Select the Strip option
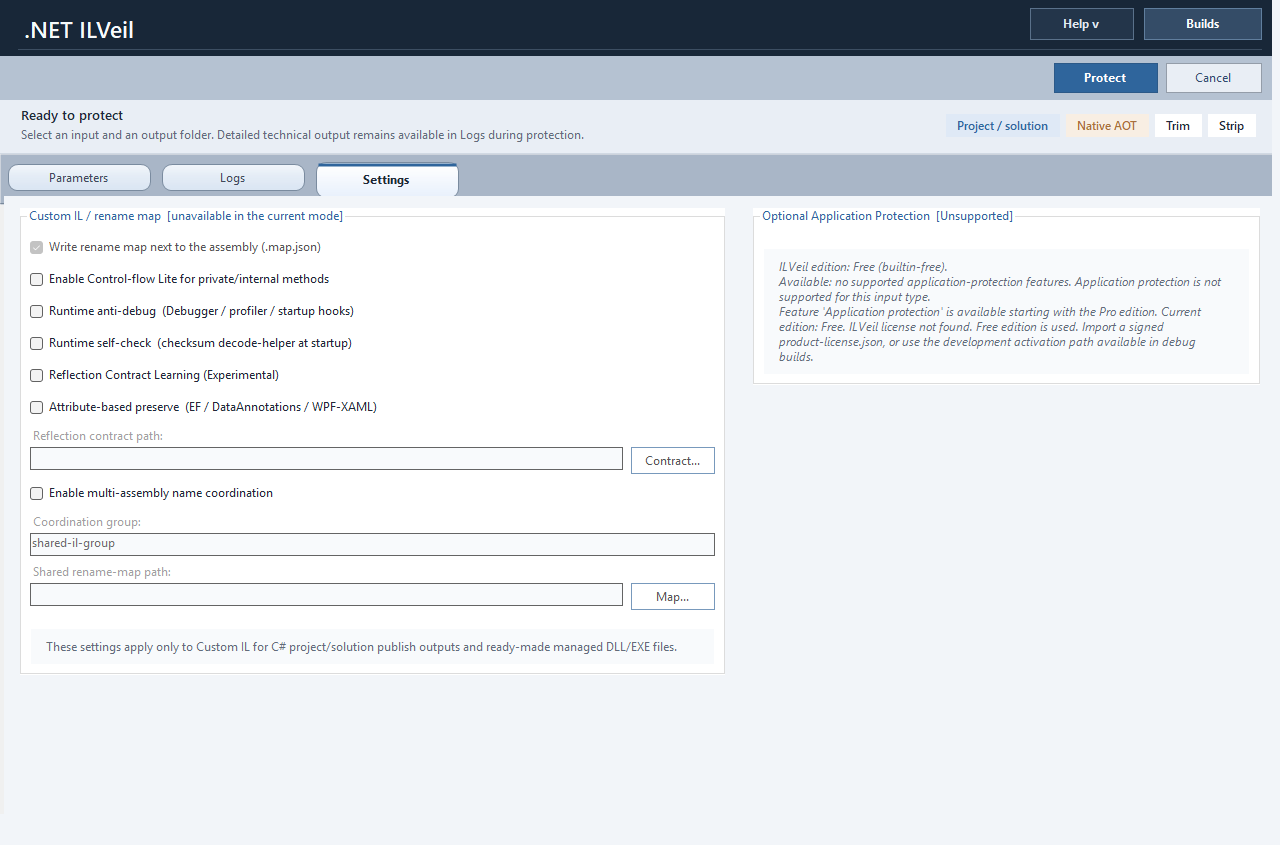Screen dimensions: 1280x845 [1231, 125]
